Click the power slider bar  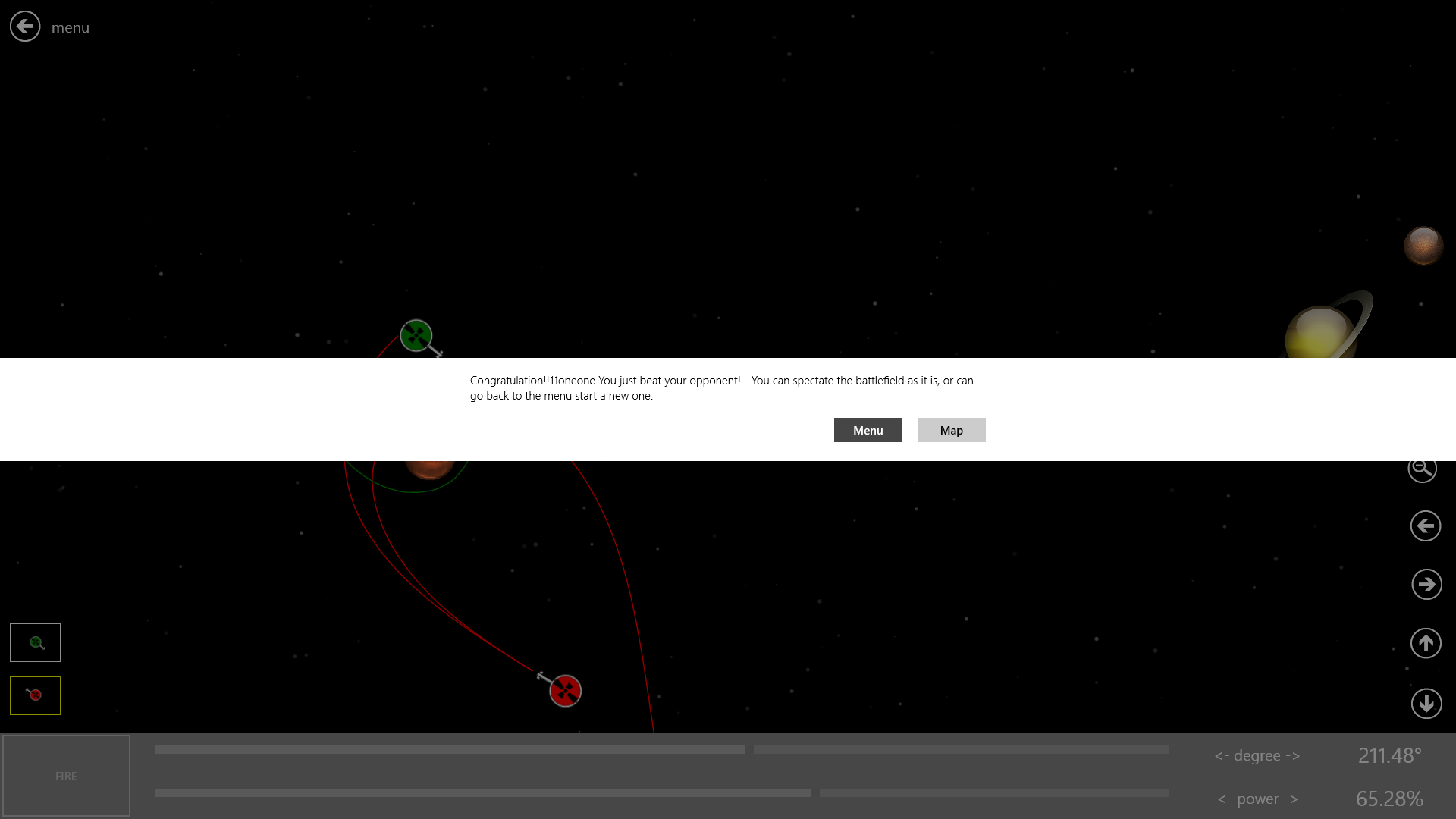coord(661,793)
